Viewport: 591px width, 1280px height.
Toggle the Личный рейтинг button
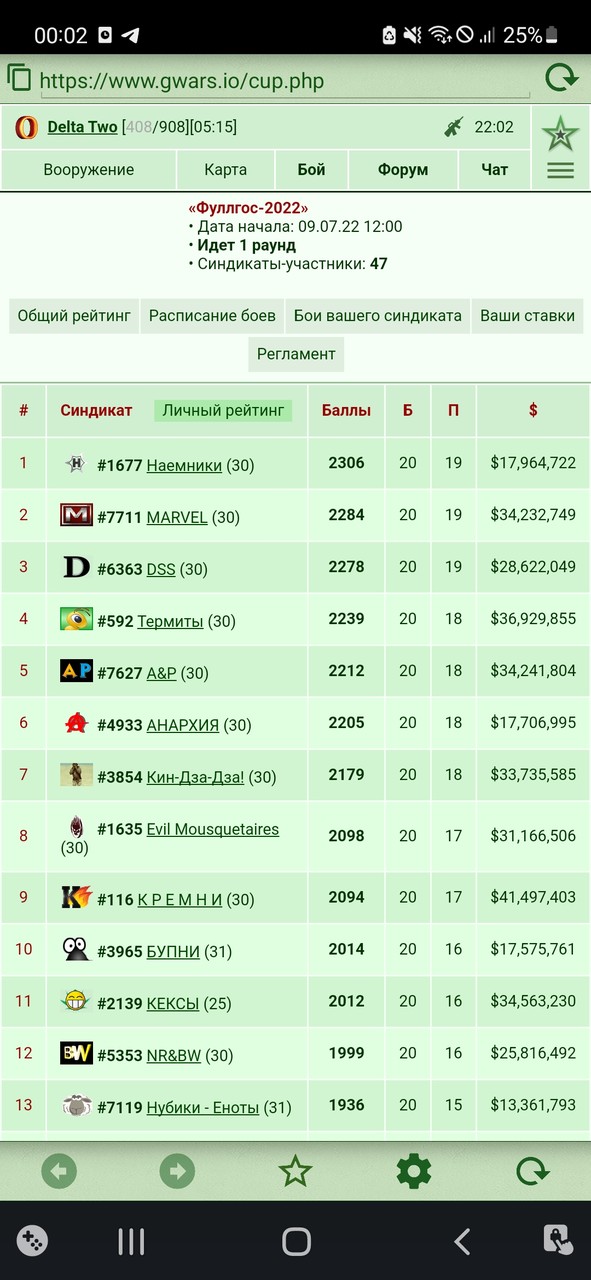tap(223, 410)
